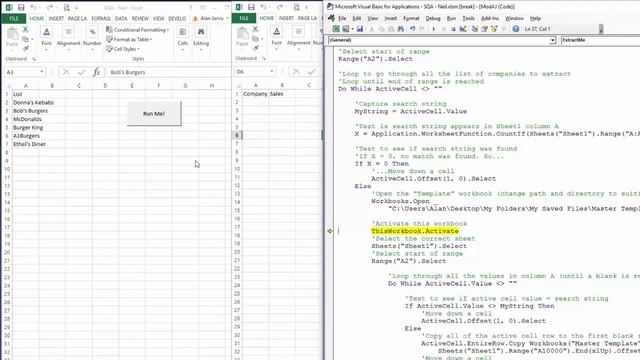
Task: Click Insert UserForm icon in VBA toolbar
Action: coord(346,29)
